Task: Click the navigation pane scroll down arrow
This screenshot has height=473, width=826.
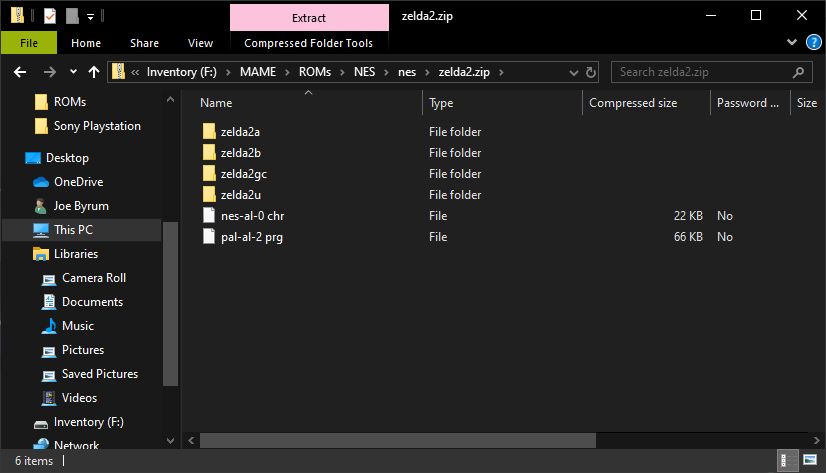Action: [170, 441]
